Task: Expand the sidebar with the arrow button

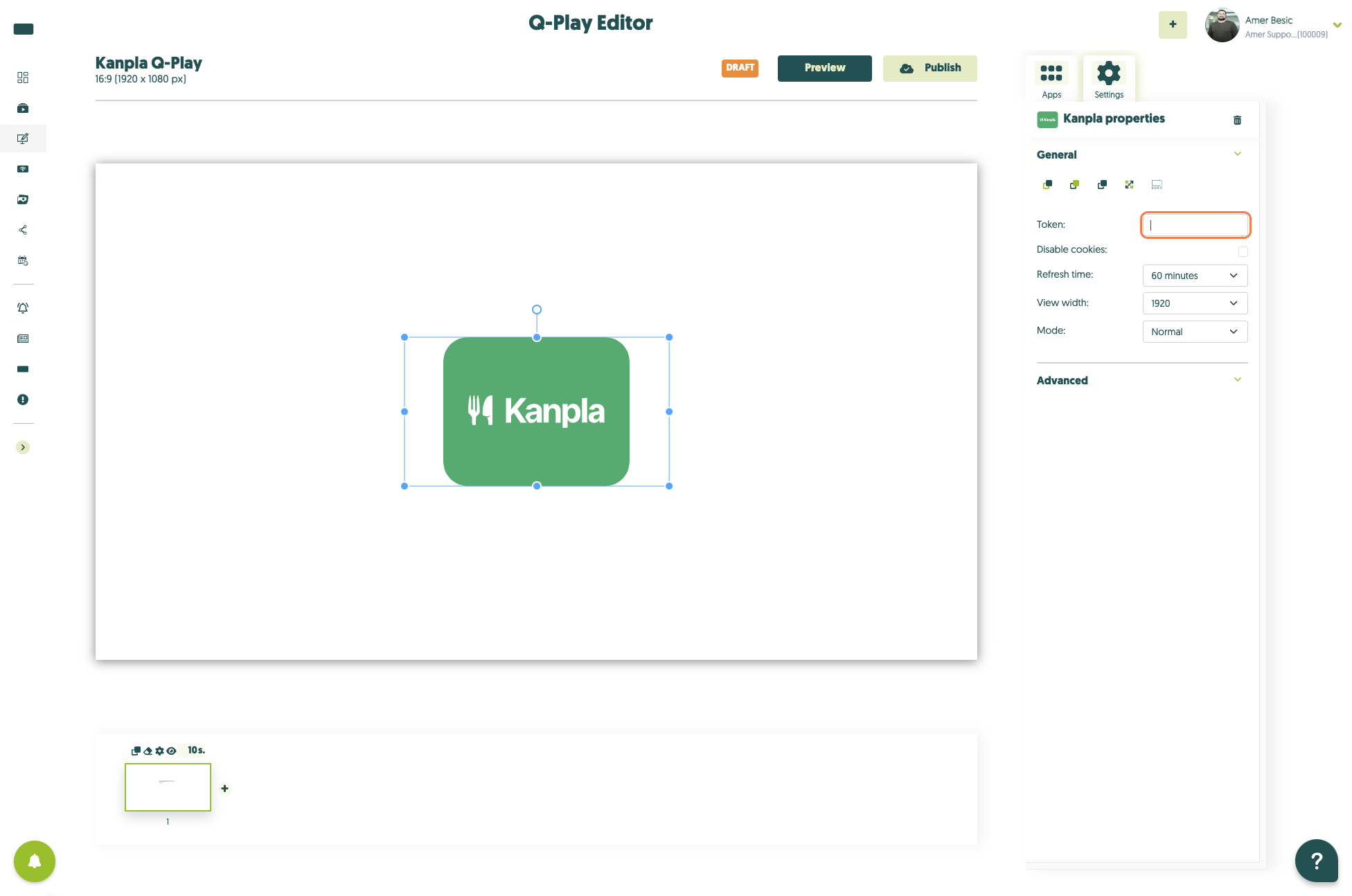Action: pyautogui.click(x=23, y=447)
